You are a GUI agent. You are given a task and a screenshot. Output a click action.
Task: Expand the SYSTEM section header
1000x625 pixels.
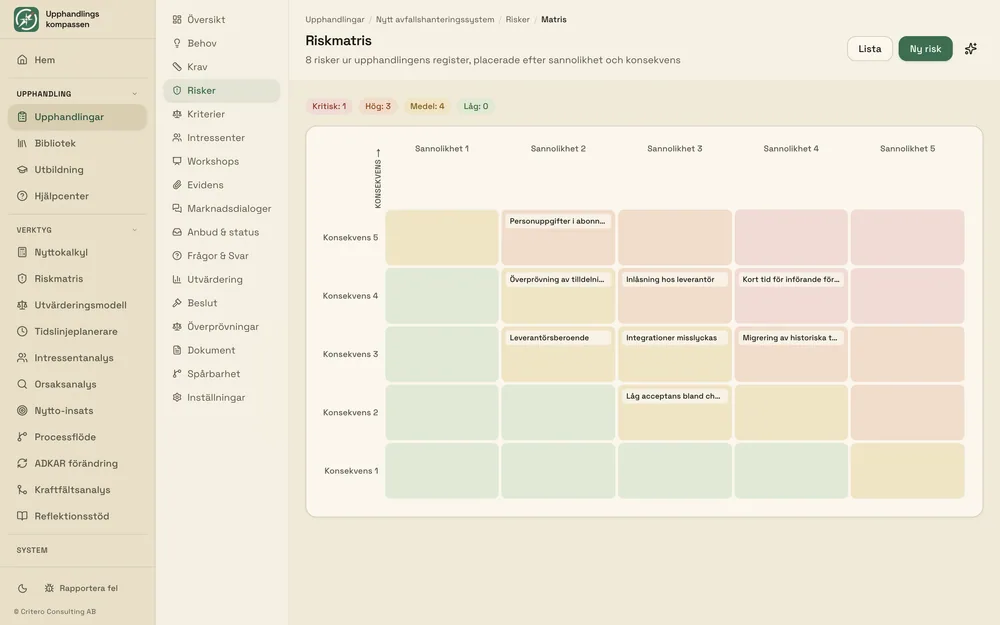point(32,550)
